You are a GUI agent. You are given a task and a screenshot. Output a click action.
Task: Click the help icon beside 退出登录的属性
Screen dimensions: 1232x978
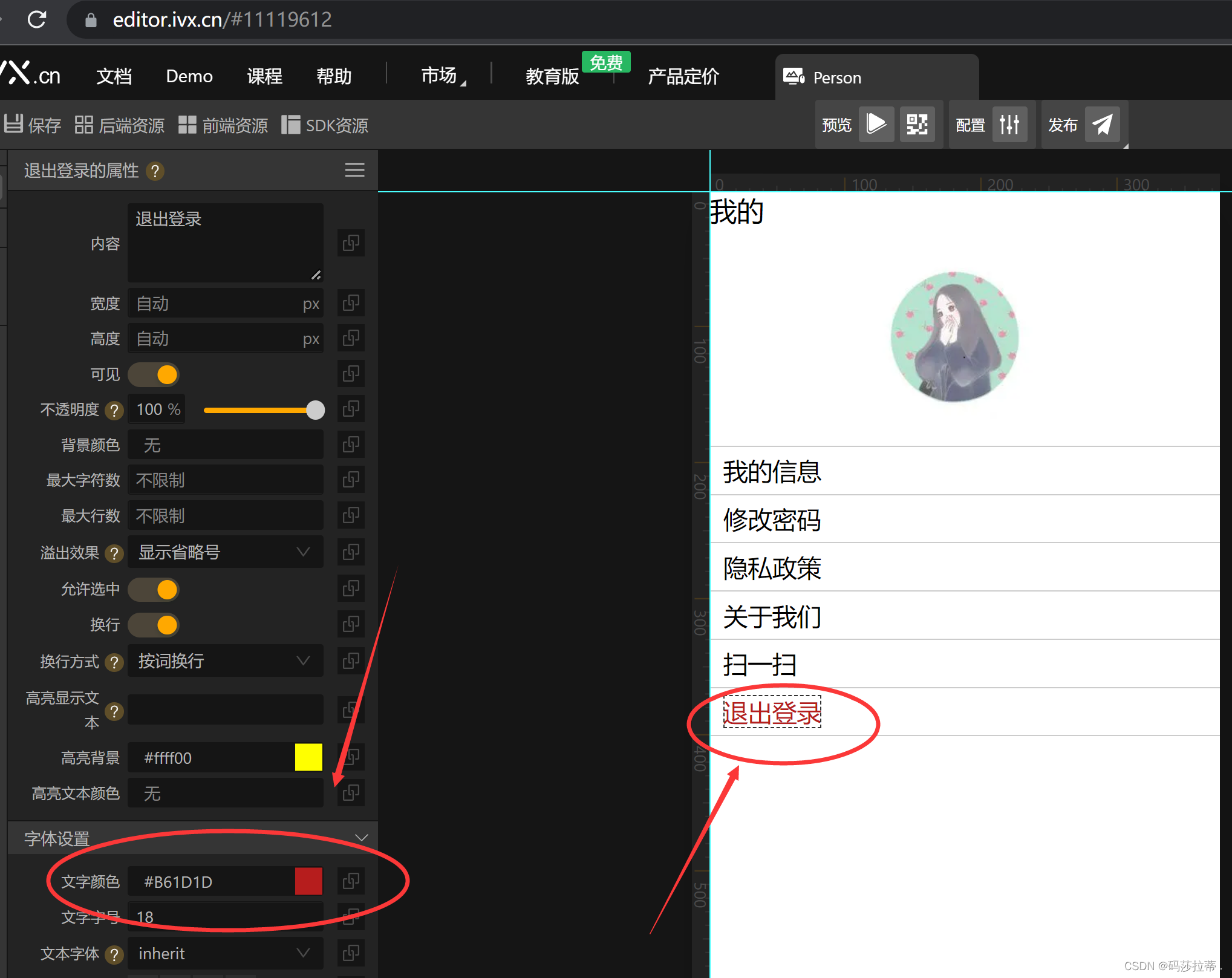click(x=155, y=171)
